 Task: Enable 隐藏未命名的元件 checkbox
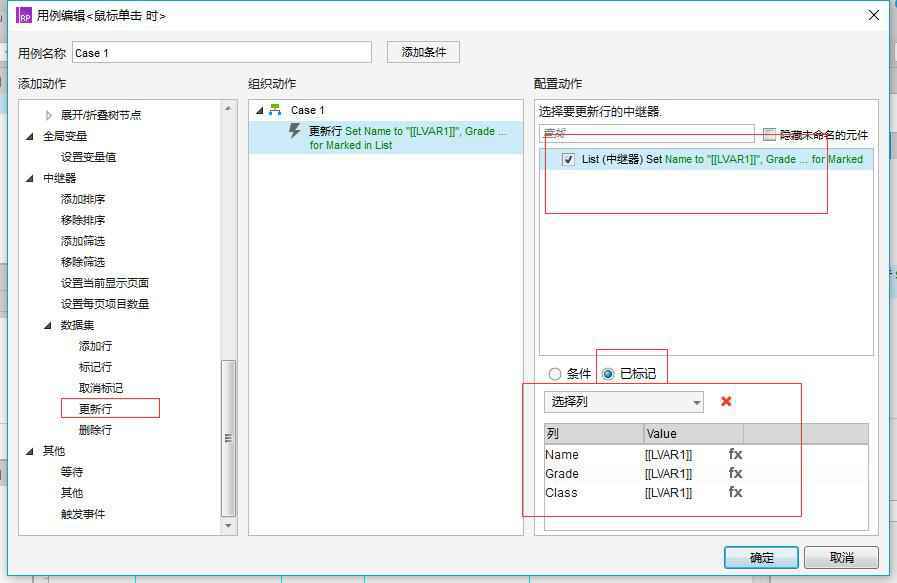tap(769, 134)
